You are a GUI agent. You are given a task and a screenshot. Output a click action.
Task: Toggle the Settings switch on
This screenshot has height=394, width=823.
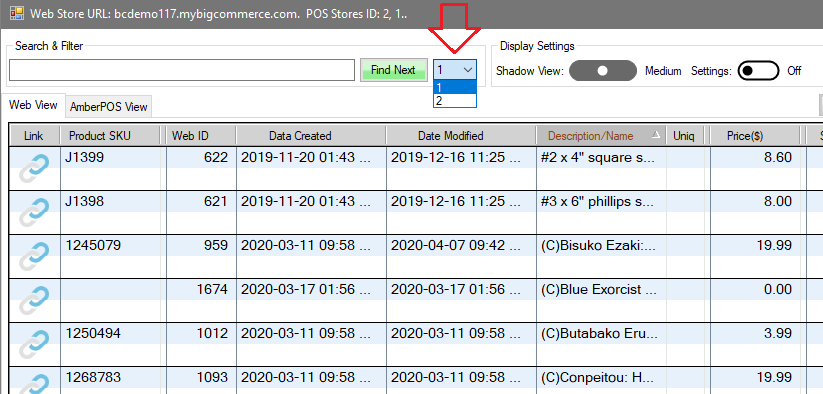pyautogui.click(x=758, y=70)
